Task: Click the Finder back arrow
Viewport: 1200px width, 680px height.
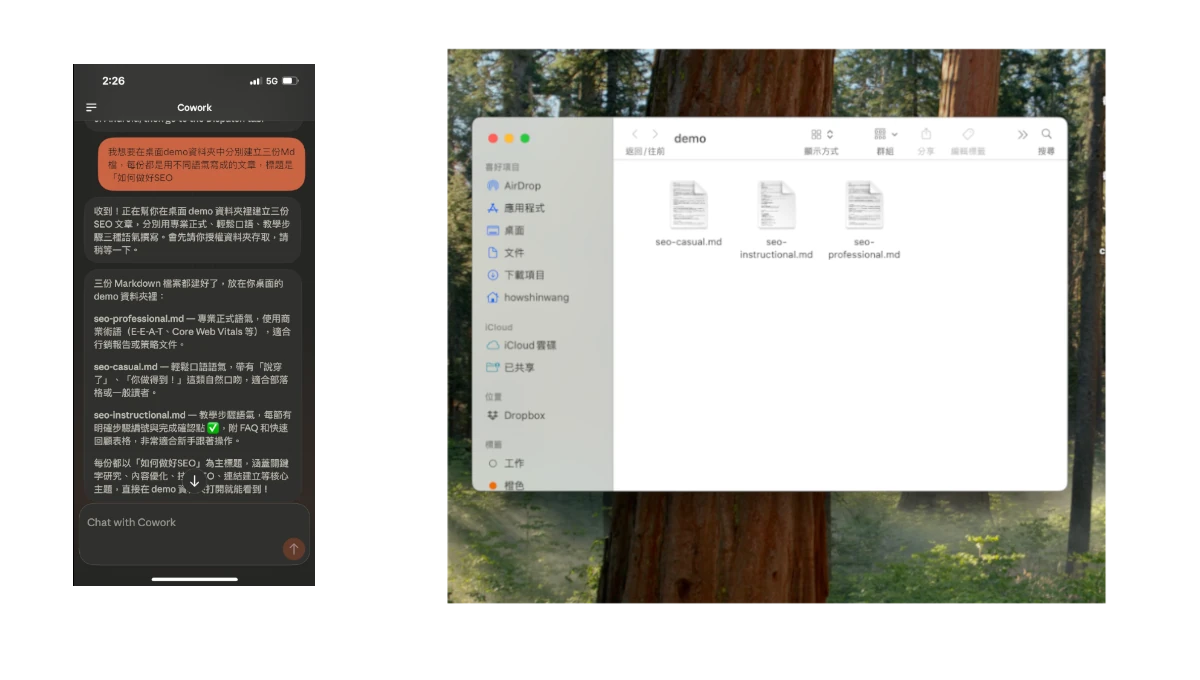Action: click(634, 135)
